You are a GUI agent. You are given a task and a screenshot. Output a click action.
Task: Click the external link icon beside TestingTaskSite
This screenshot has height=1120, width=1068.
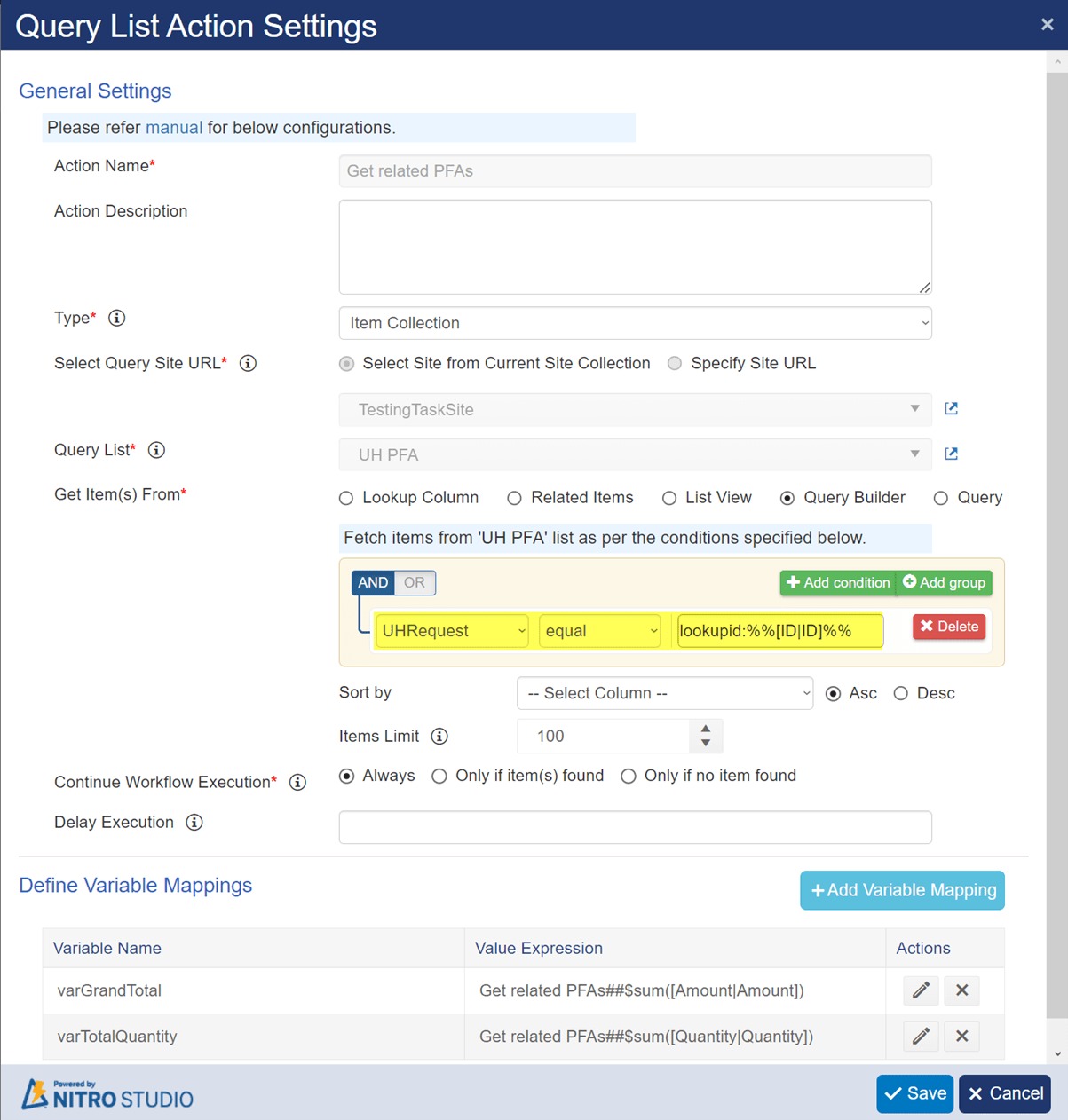pos(951,408)
